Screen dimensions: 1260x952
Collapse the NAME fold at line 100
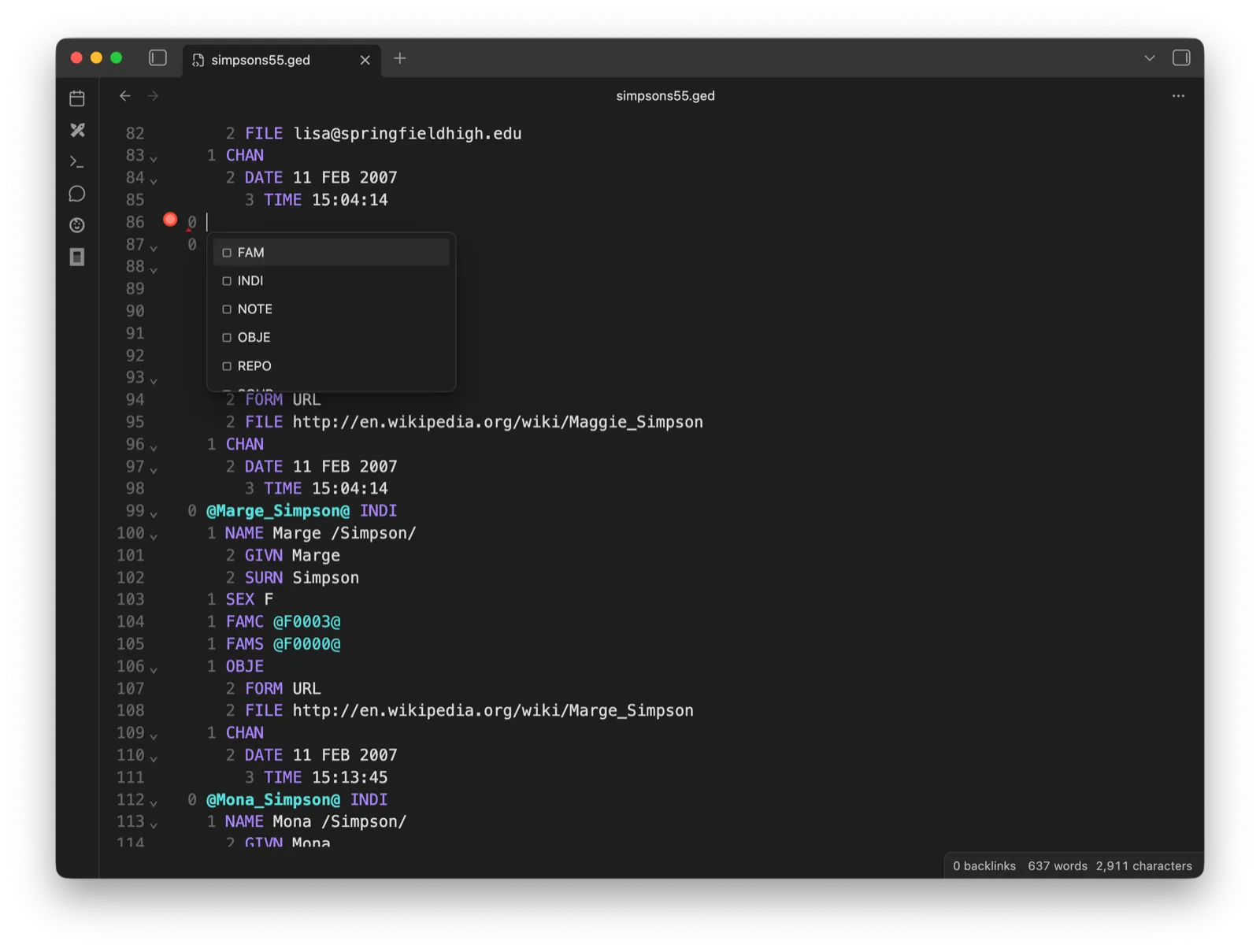[154, 536]
